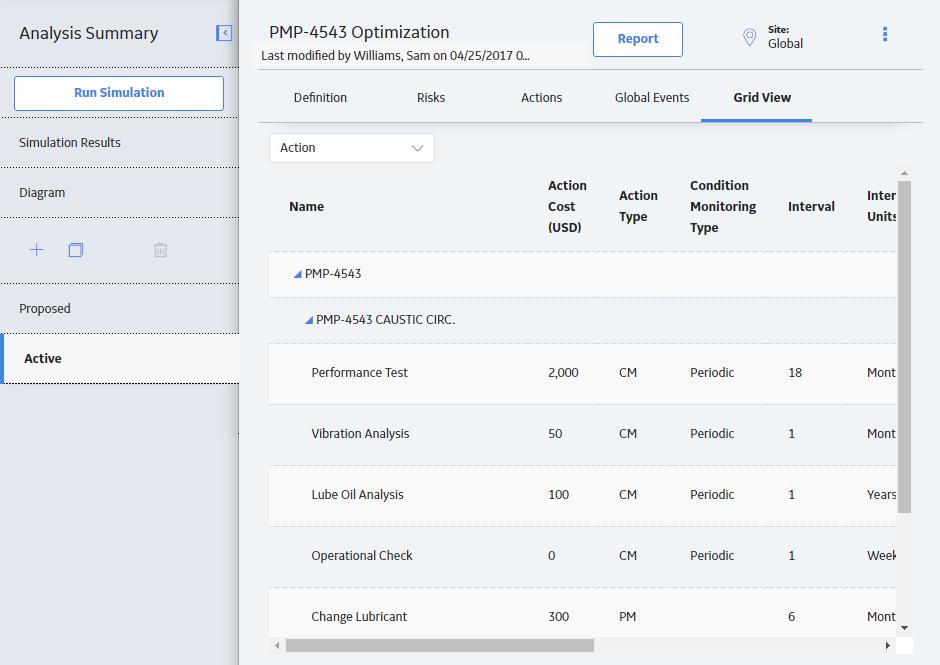The height and width of the screenshot is (665, 940).
Task: Click the Action Type column header
Action: coord(638,206)
